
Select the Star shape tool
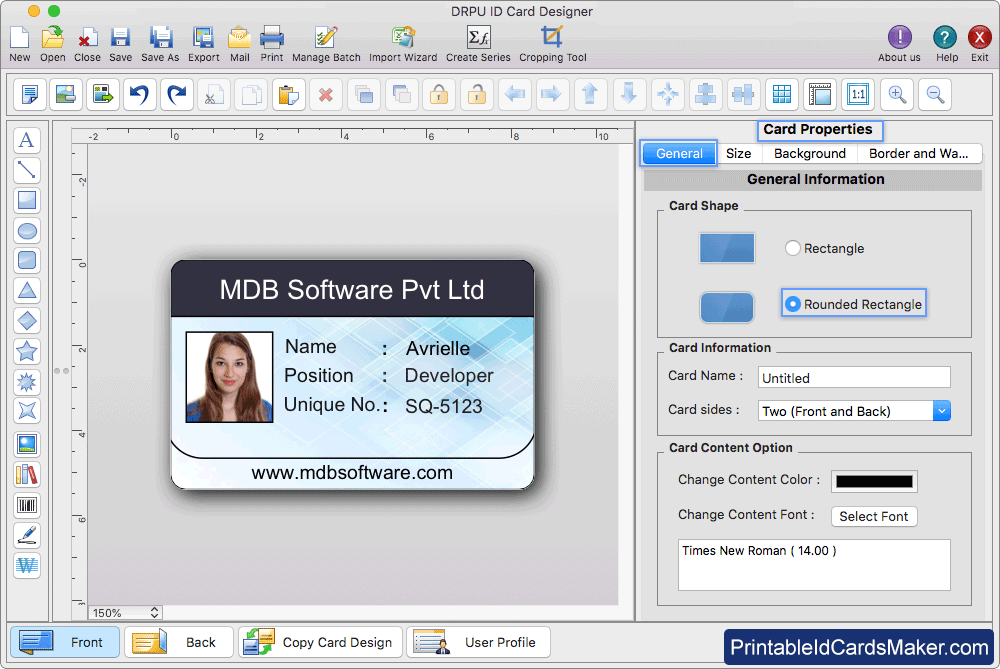(27, 351)
